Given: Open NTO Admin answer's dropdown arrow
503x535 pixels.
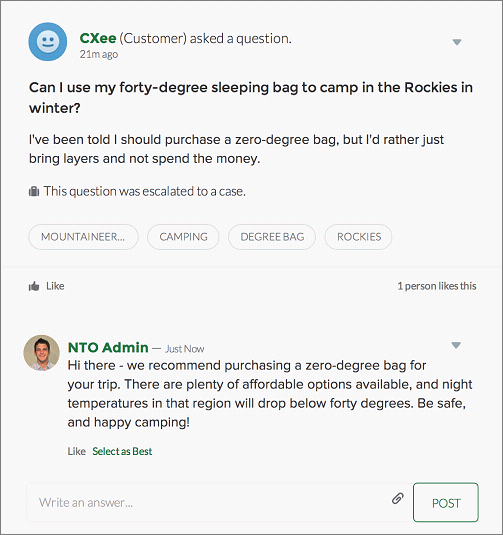Looking at the screenshot, I should (x=456, y=345).
